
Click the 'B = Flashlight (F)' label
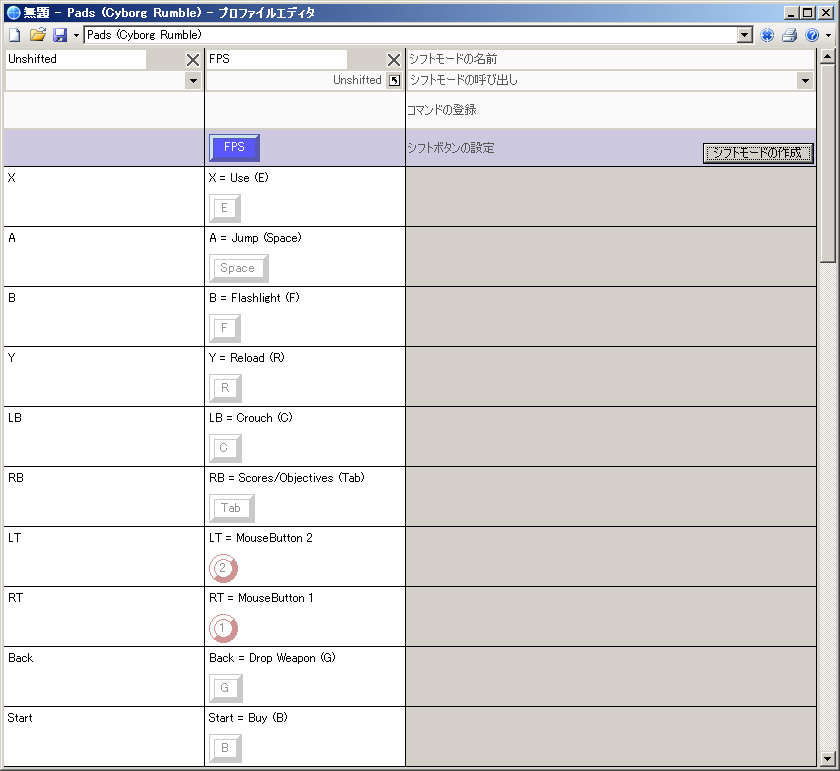click(254, 298)
